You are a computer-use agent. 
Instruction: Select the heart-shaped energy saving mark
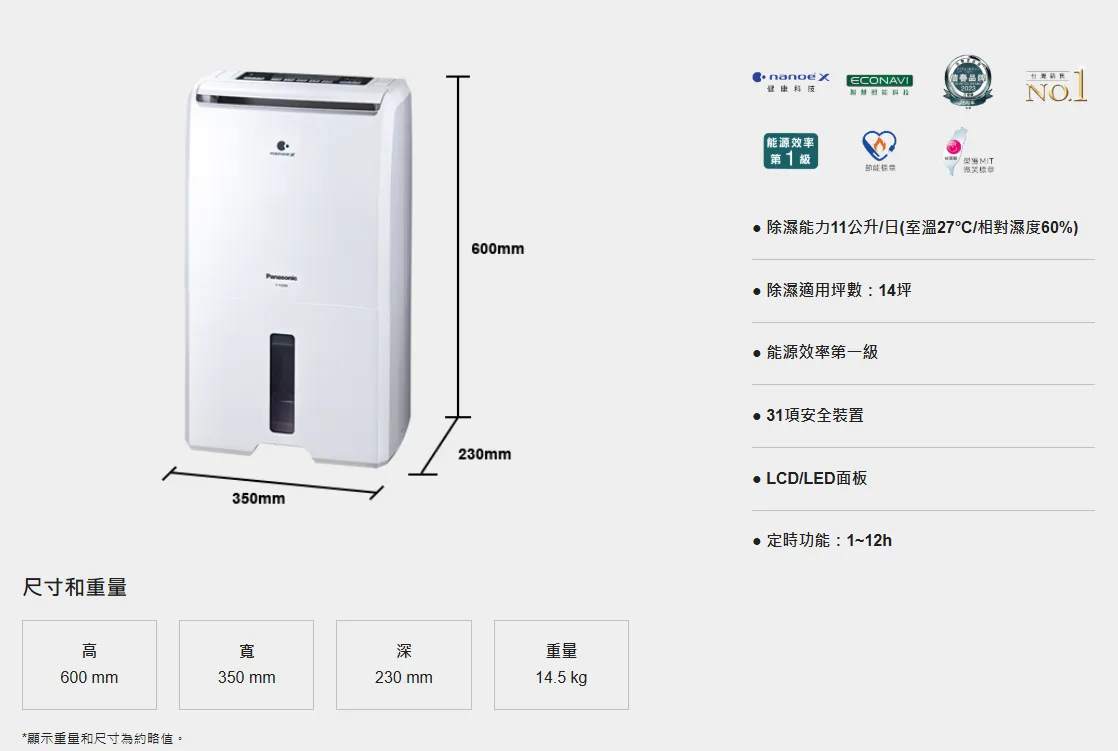(x=879, y=150)
